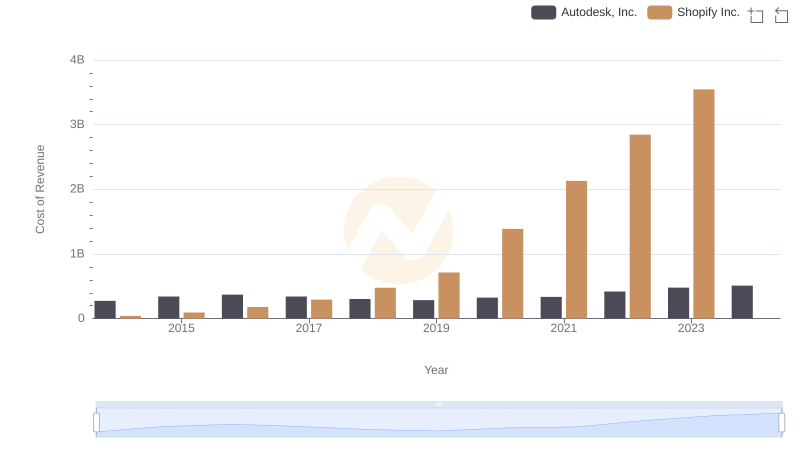Click the Shopify bar for 2019

tap(449, 295)
